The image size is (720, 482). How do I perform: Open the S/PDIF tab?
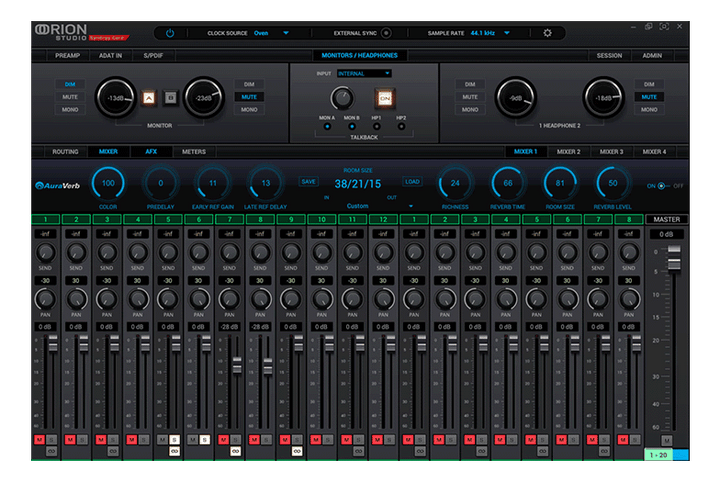153,56
